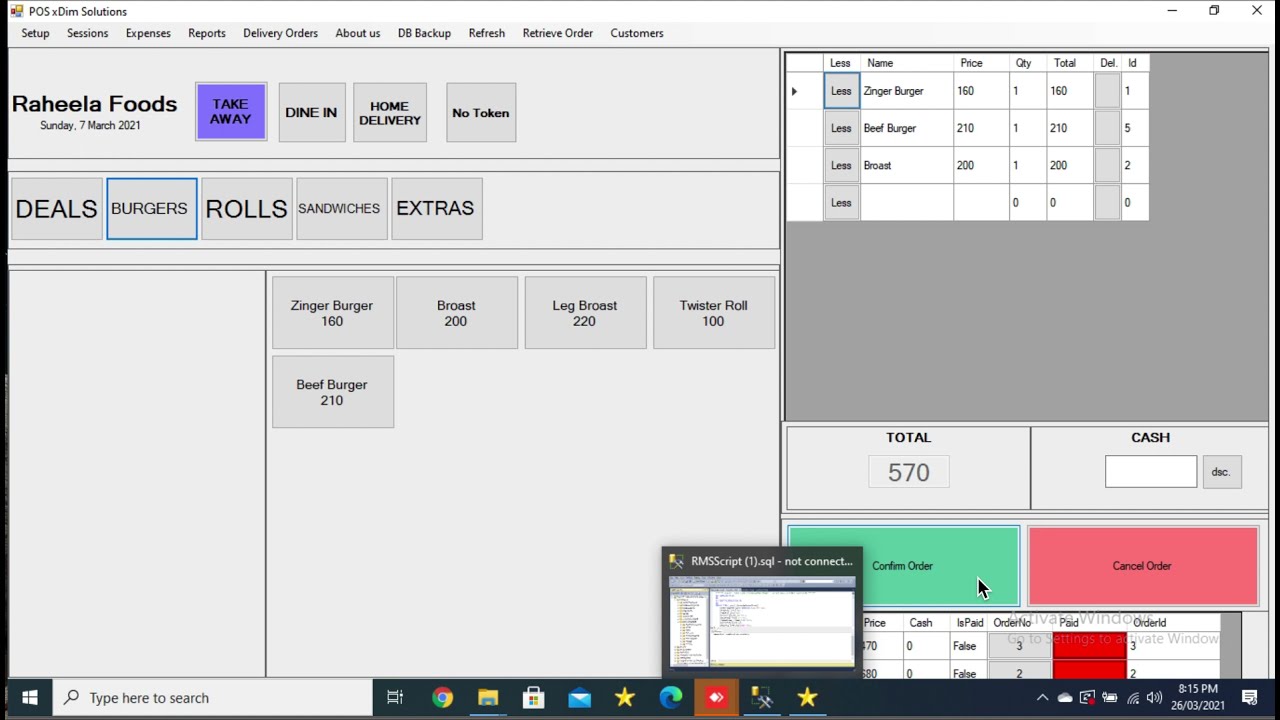Select the DINE IN order type
Viewport: 1280px width, 720px height.
point(312,112)
